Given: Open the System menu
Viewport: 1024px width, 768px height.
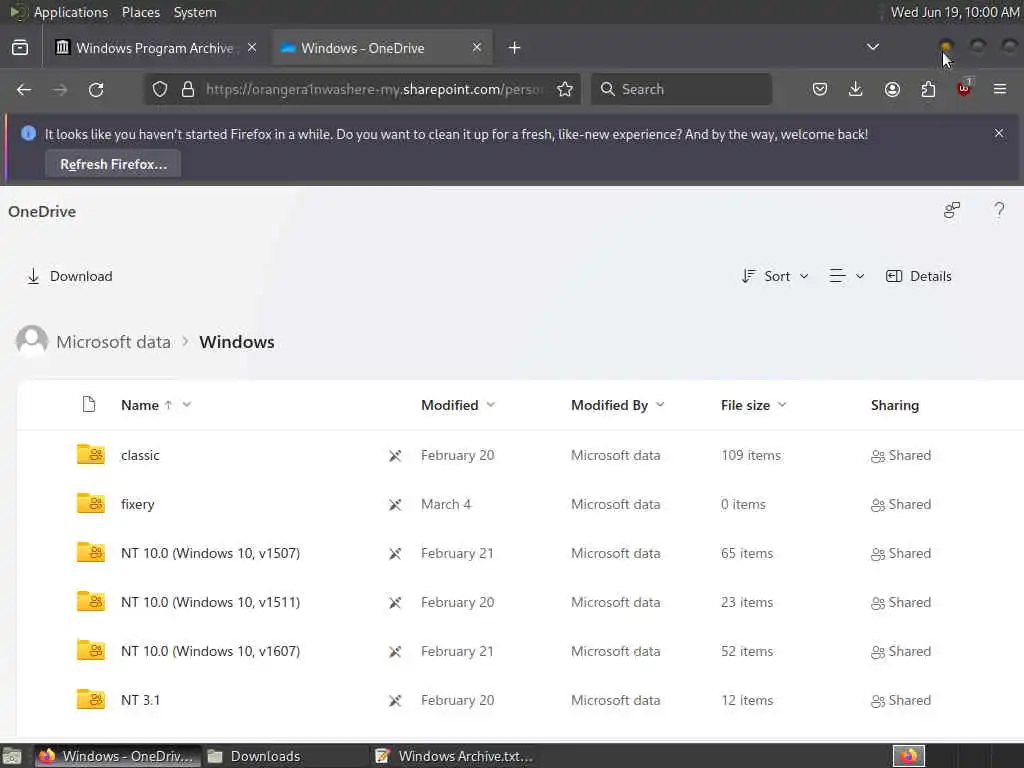Looking at the screenshot, I should [195, 12].
